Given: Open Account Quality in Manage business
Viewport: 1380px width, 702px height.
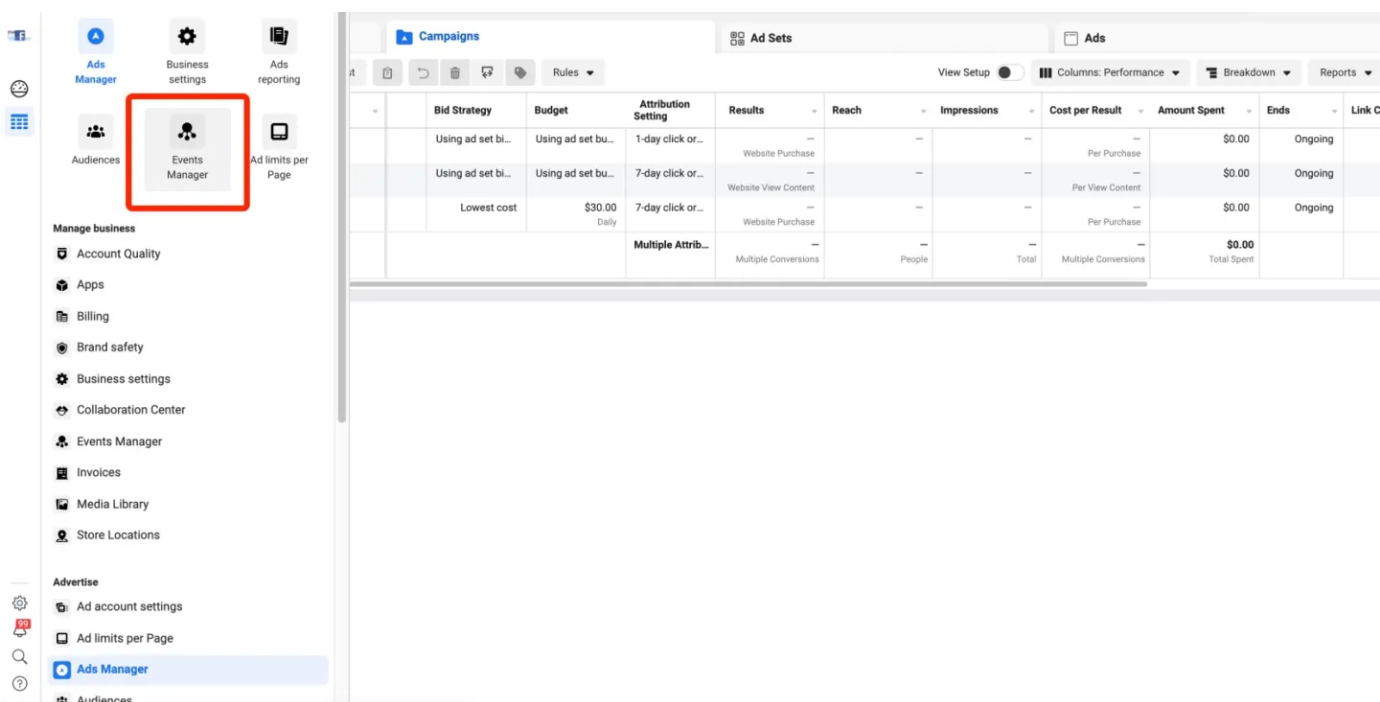Looking at the screenshot, I should coord(118,254).
